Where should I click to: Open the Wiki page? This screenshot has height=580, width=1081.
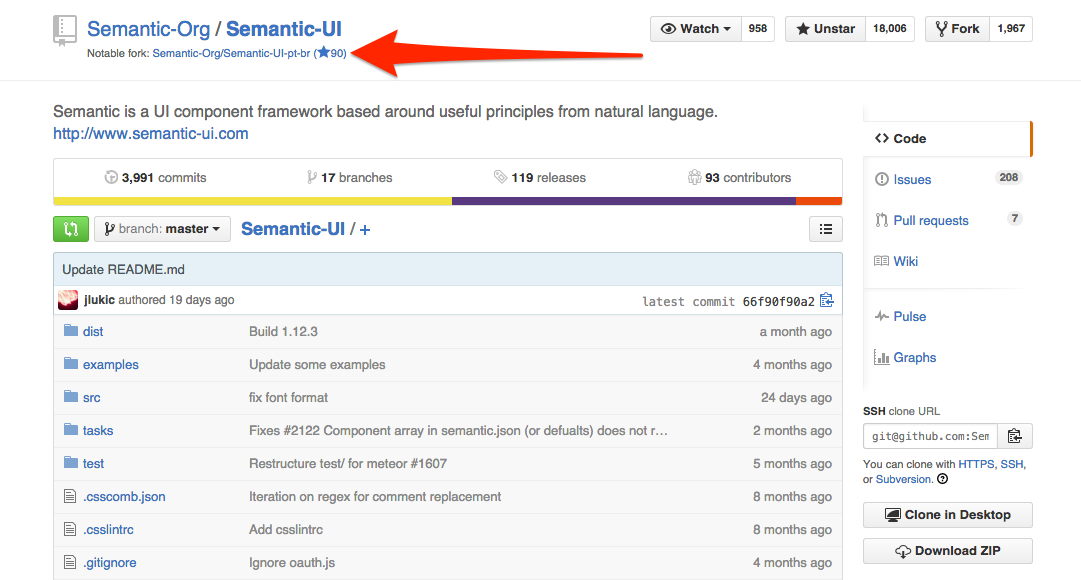pyautogui.click(x=905, y=261)
